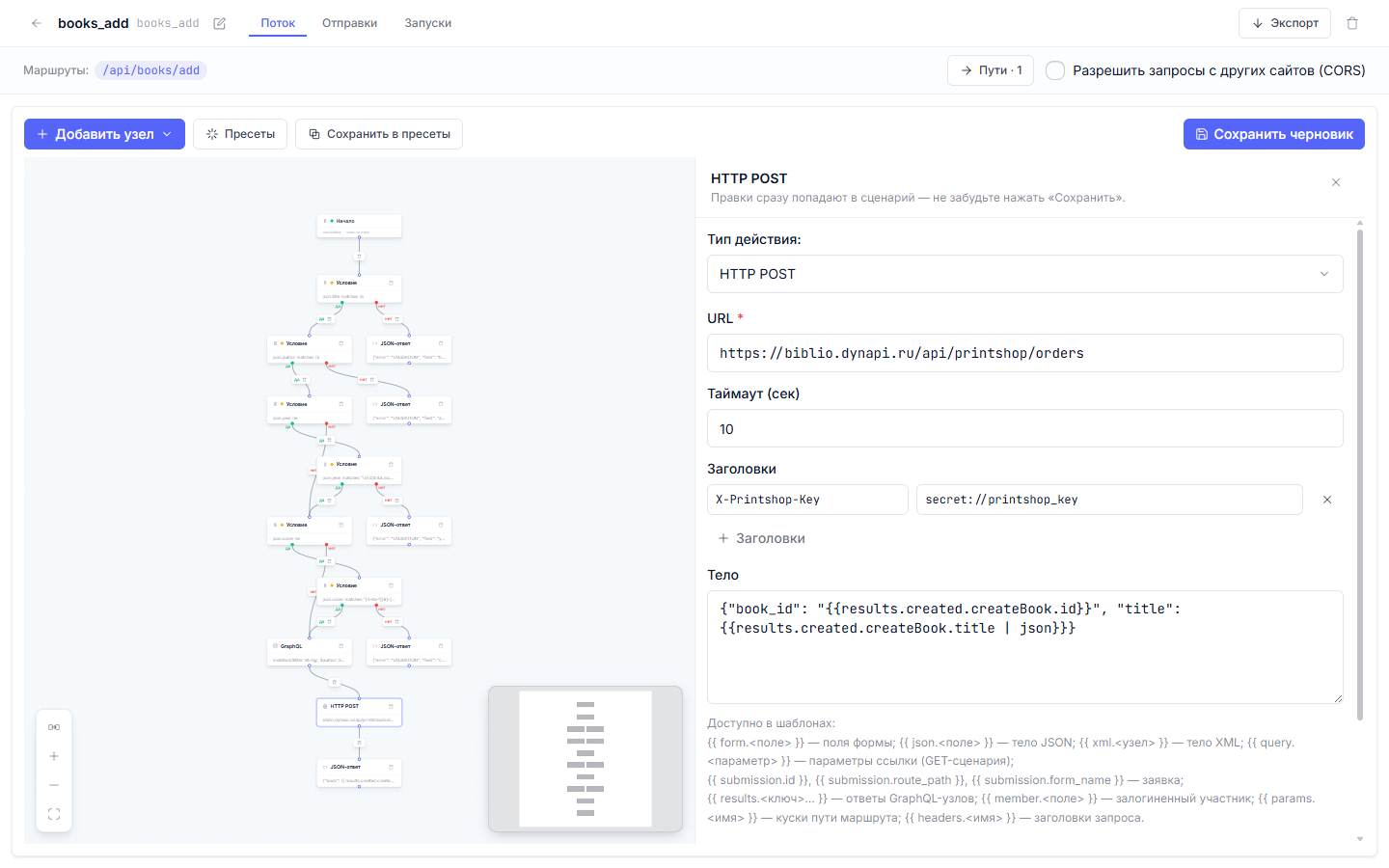Add a new header with + Заголовки
The image size is (1389, 868).
click(761, 538)
